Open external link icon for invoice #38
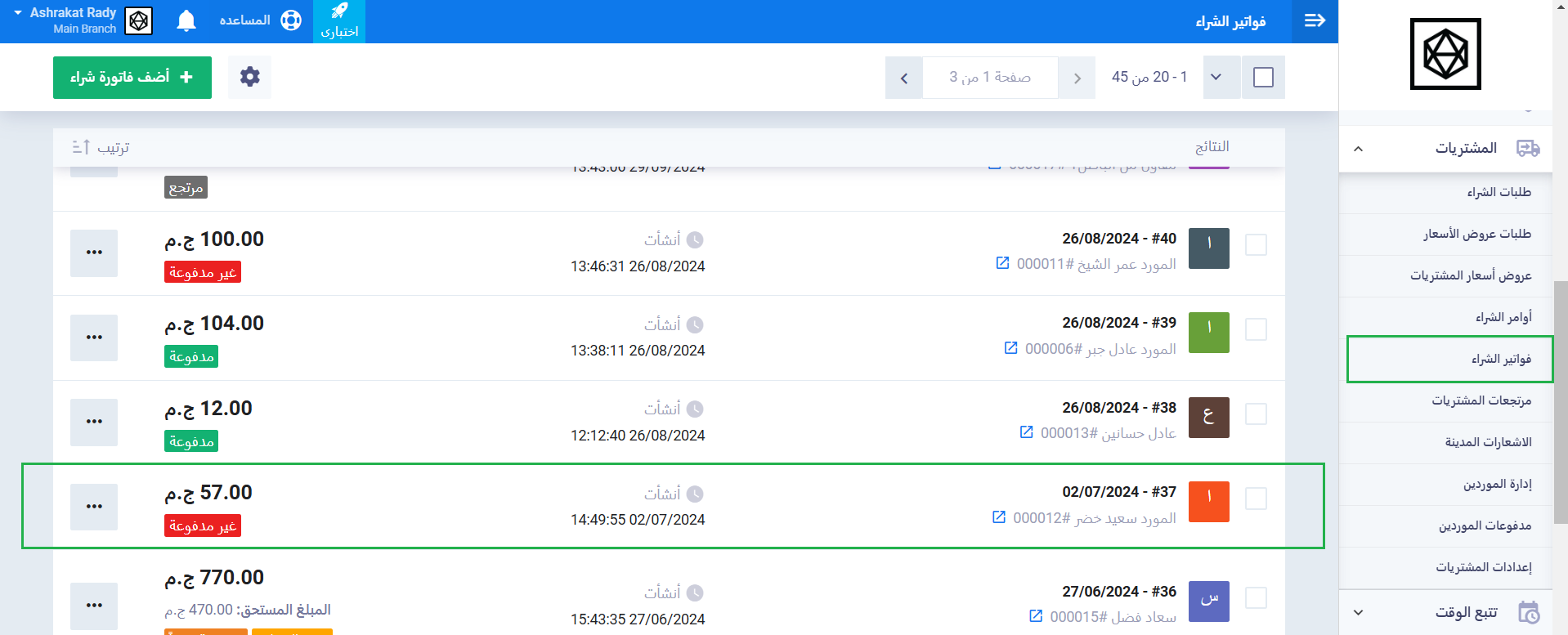Viewport: 1568px width, 635px height. point(1026,432)
